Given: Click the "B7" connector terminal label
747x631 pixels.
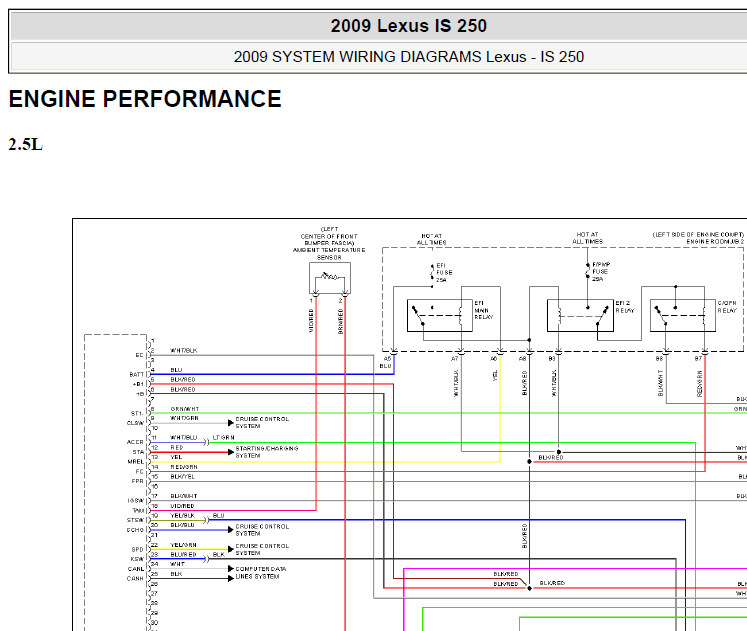Looking at the screenshot, I should point(698,359).
